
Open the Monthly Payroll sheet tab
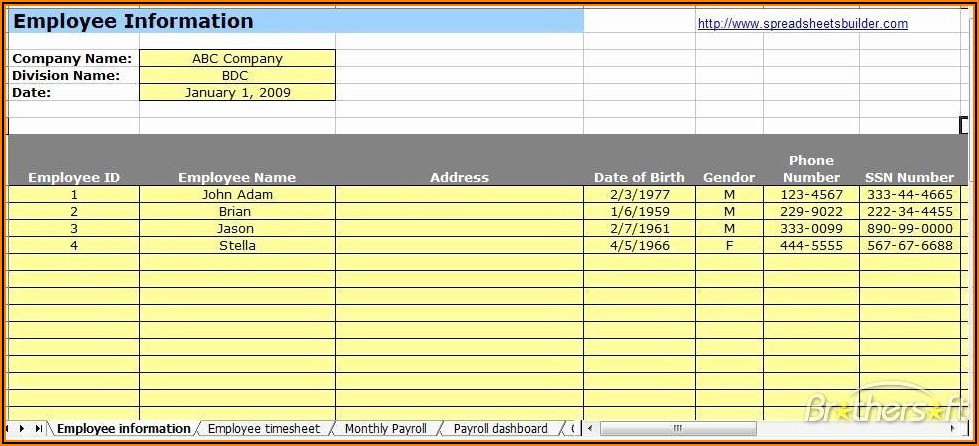(x=385, y=429)
